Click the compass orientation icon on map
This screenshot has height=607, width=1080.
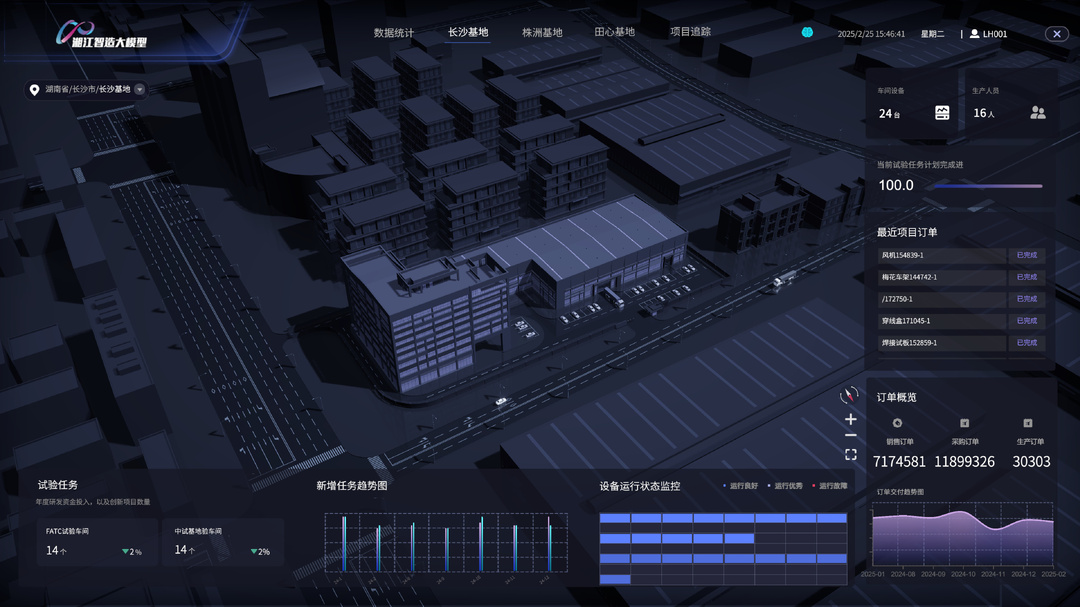[850, 395]
